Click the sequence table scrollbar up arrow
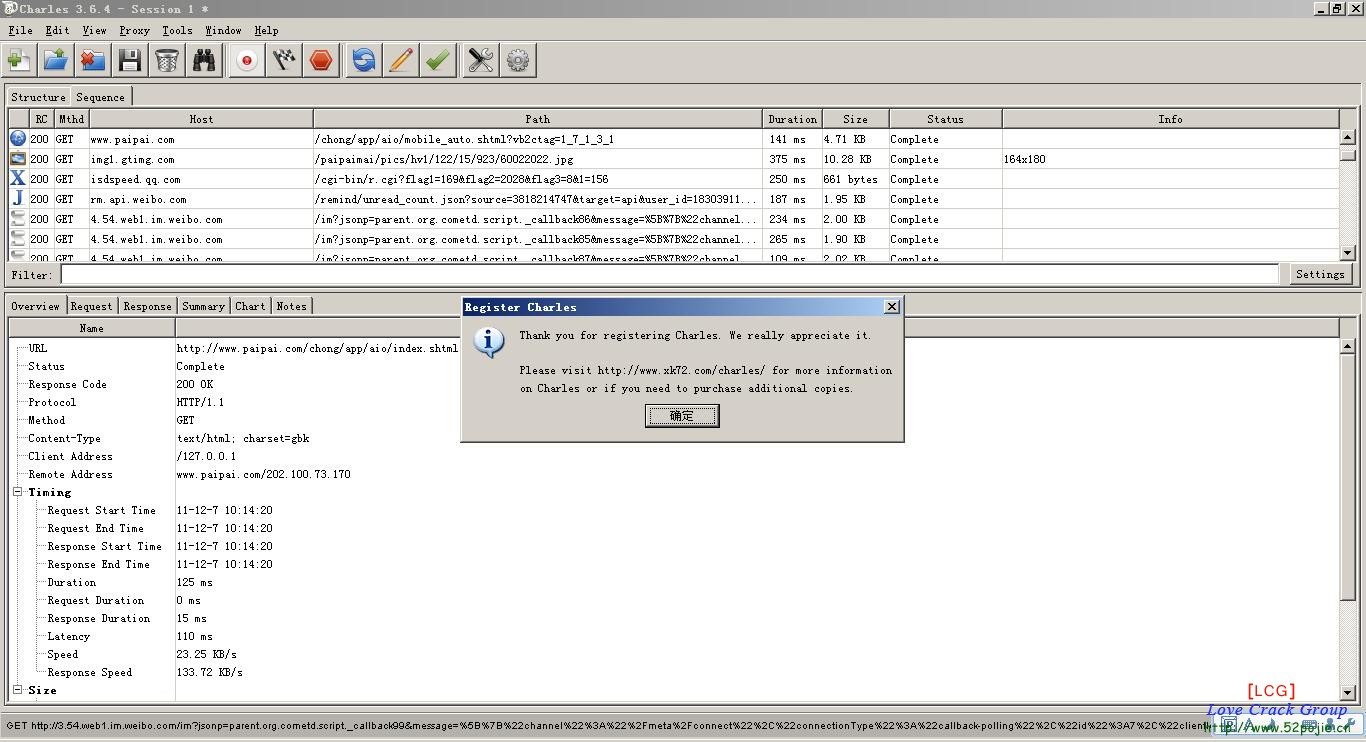 point(1348,138)
